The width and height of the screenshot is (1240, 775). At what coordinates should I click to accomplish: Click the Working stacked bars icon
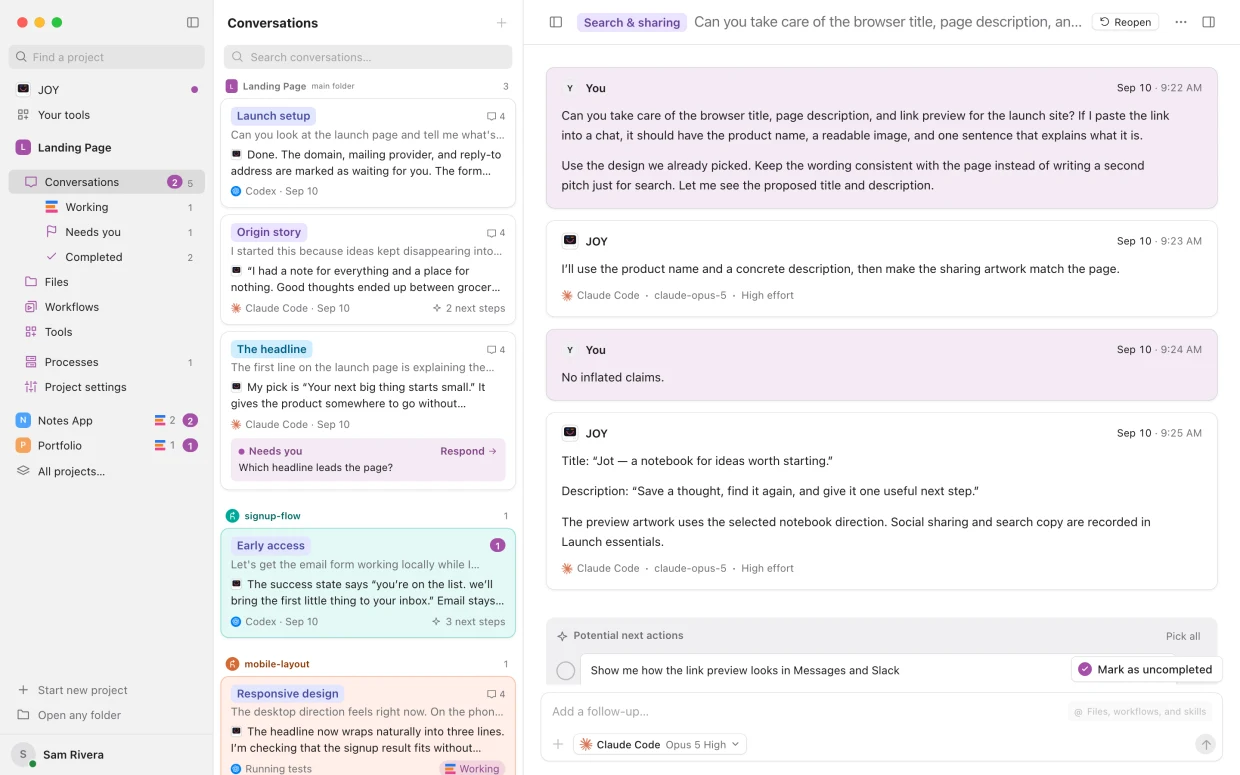[x=52, y=207]
